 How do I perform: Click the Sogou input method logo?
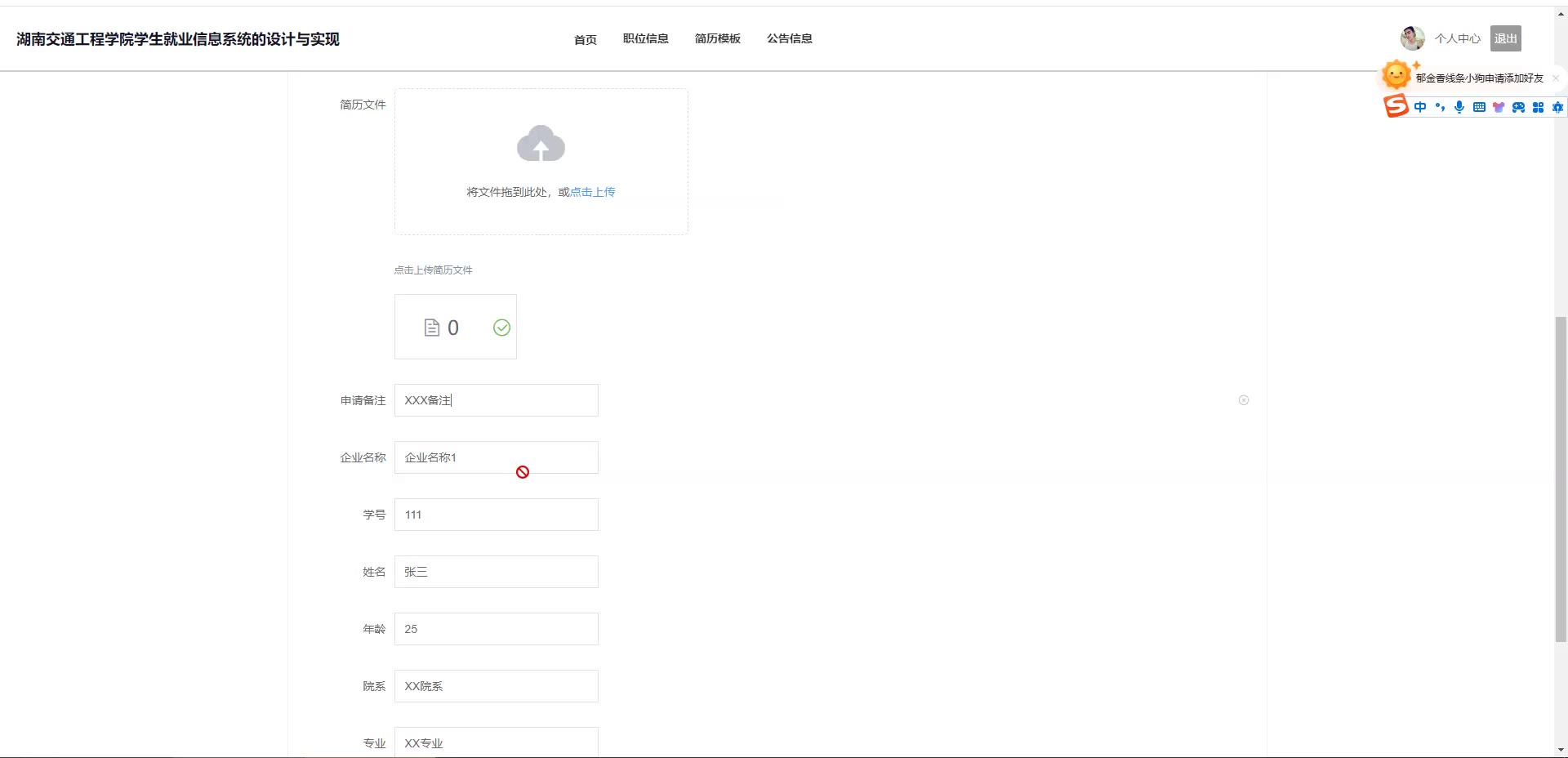tap(1396, 106)
